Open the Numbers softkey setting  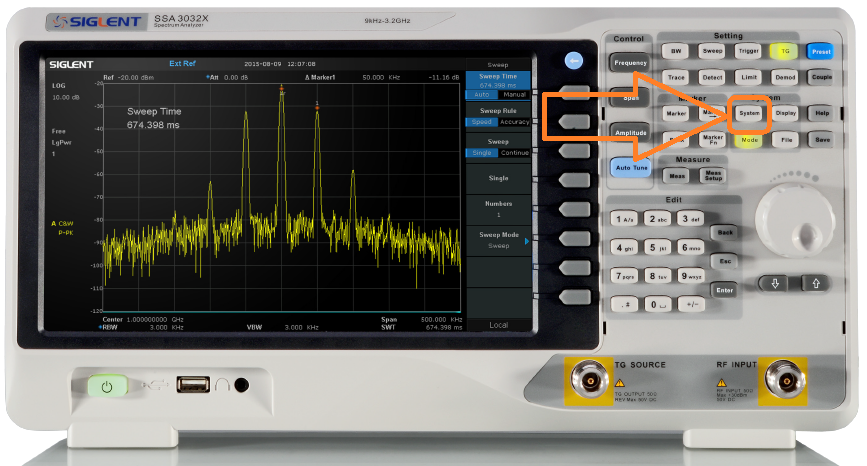click(x=497, y=209)
